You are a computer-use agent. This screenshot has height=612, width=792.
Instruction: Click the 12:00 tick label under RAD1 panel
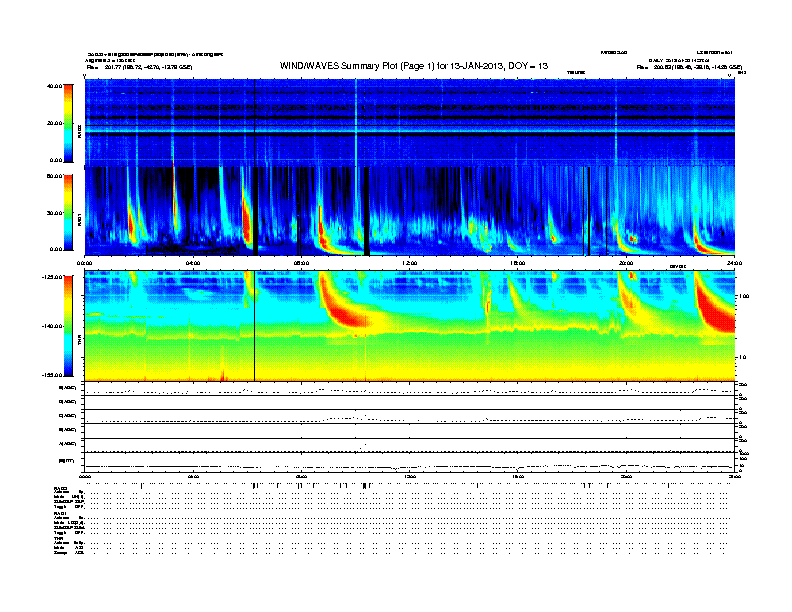coord(410,263)
